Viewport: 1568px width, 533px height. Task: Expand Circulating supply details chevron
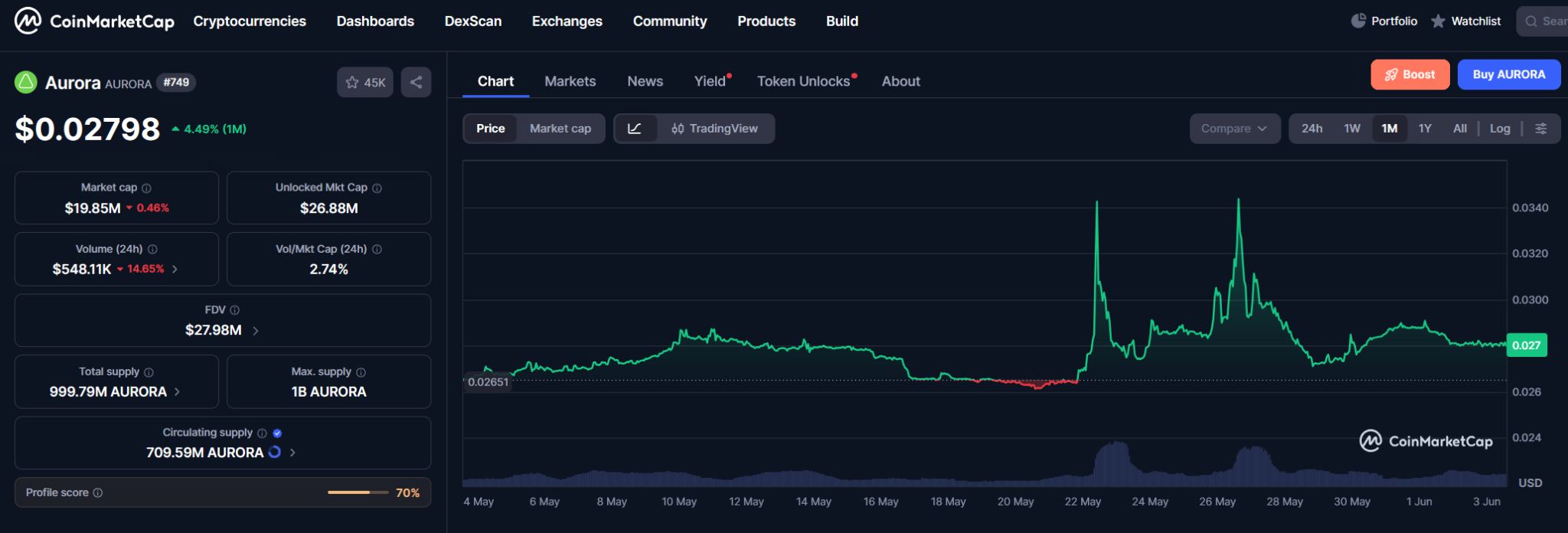pos(292,453)
